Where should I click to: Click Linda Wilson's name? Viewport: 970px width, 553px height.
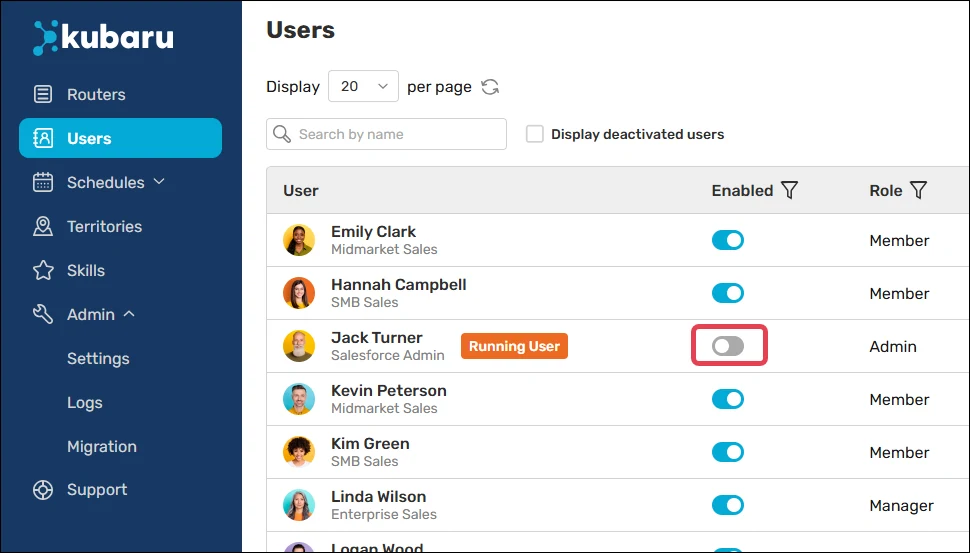coord(379,497)
